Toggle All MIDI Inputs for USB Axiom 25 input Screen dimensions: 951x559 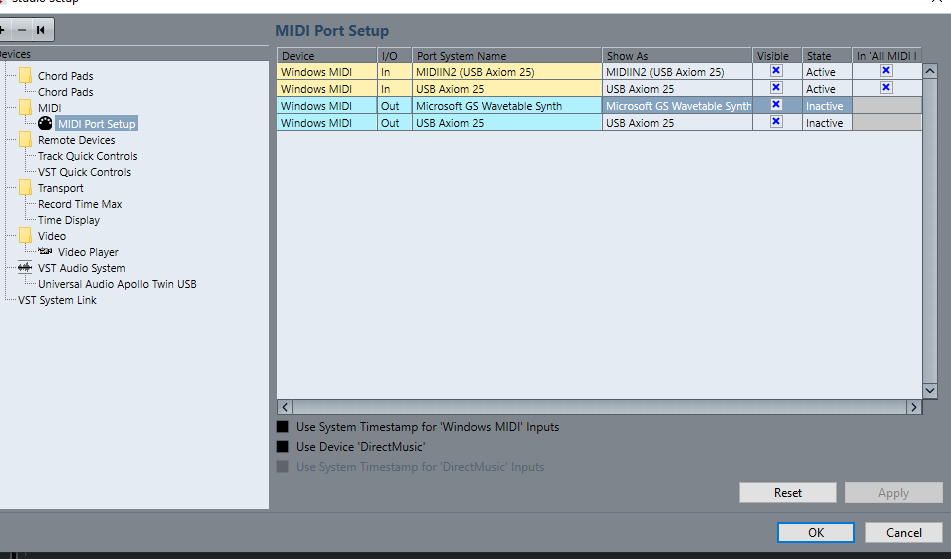pyautogui.click(x=886, y=88)
